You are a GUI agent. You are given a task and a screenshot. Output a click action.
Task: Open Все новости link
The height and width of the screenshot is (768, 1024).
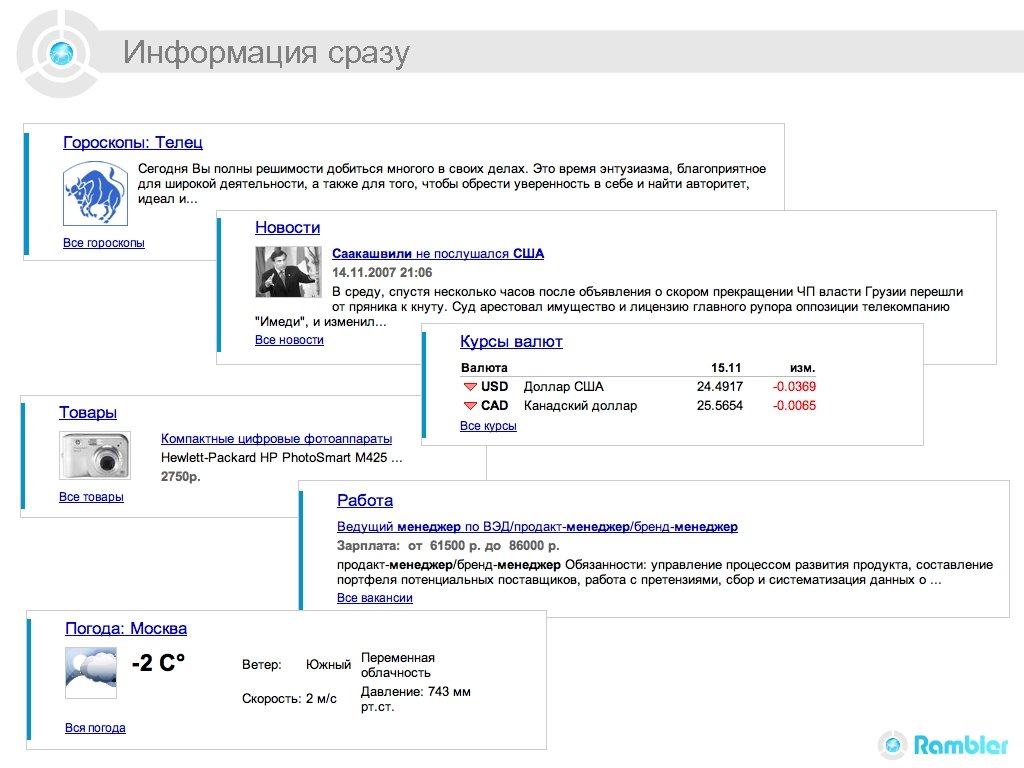click(289, 340)
